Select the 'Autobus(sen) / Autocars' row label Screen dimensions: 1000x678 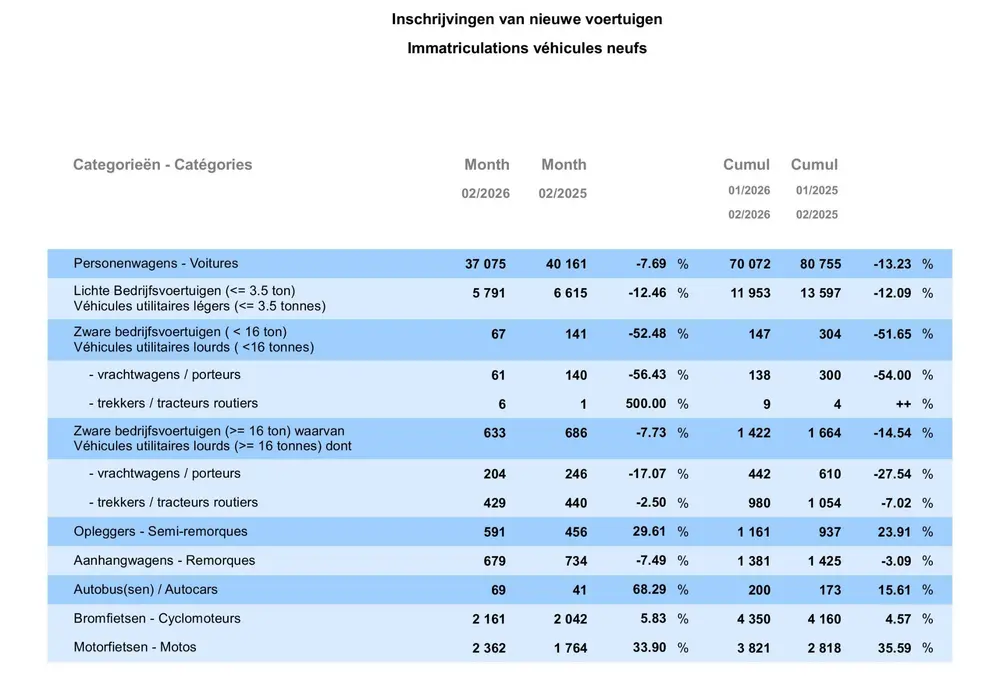(148, 589)
